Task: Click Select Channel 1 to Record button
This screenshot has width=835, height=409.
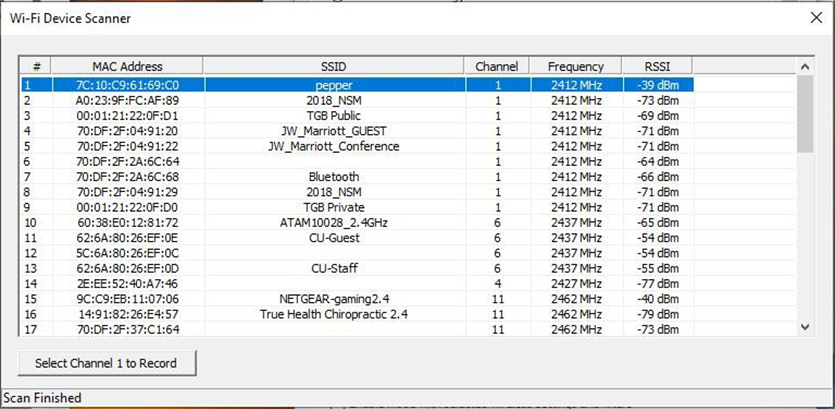Action: (x=107, y=363)
